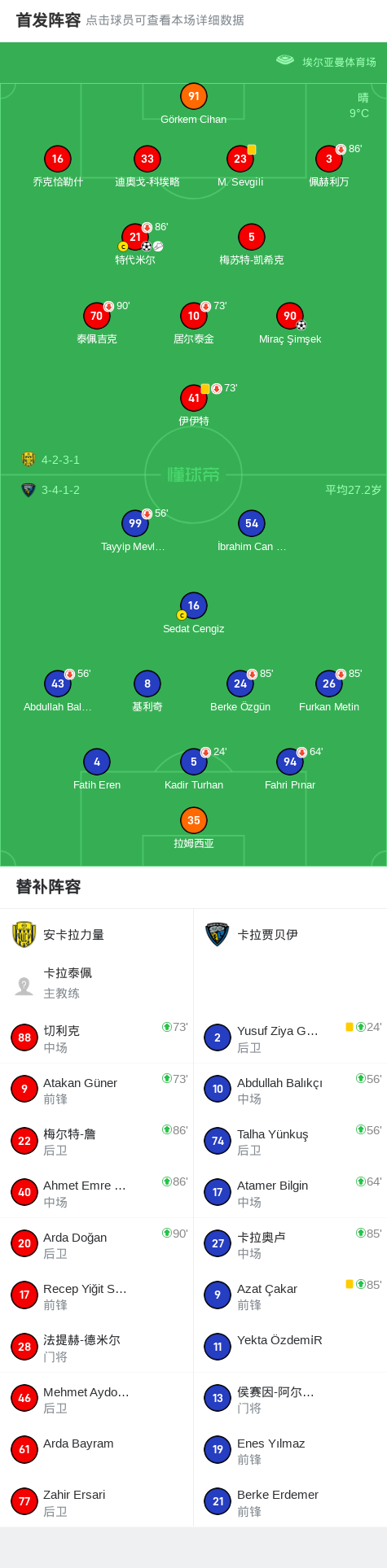View substitute Yusuf Ziya G… number 2
The image size is (387, 1568).
[218, 1037]
